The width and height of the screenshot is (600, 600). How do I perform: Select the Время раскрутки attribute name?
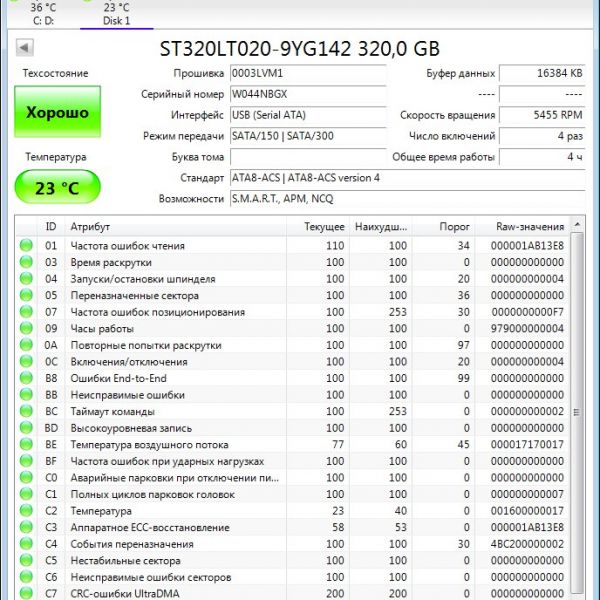pyautogui.click(x=111, y=262)
